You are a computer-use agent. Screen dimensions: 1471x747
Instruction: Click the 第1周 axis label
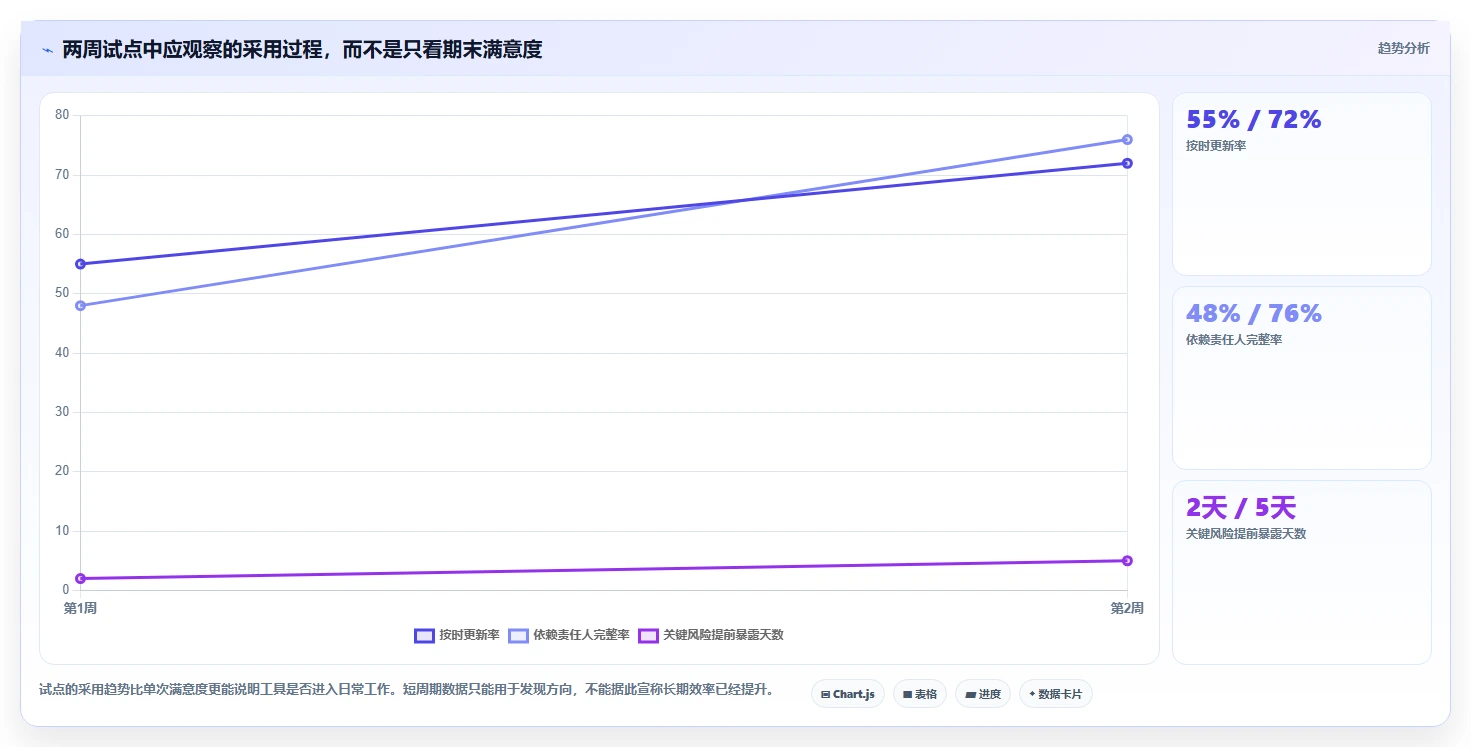[80, 608]
